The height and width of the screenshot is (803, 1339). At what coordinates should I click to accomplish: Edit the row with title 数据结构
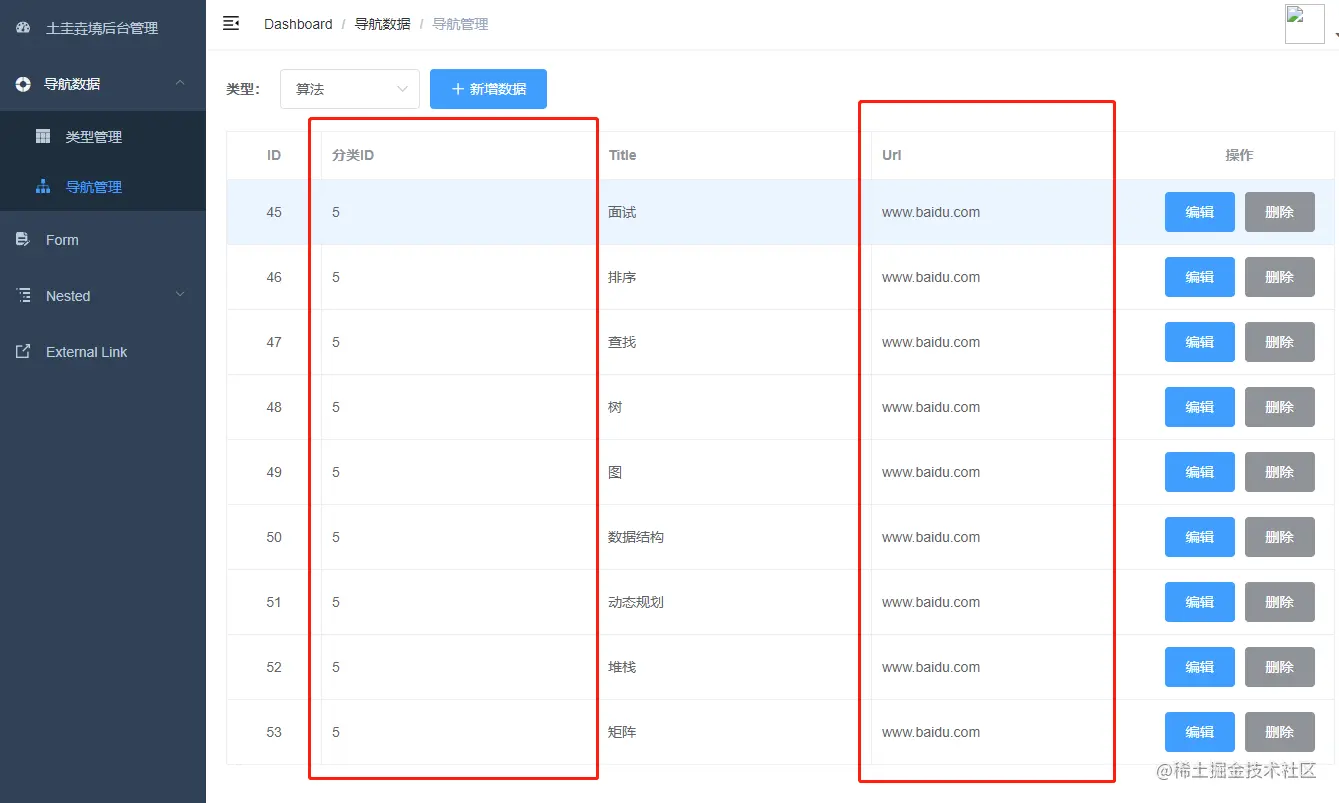click(x=1200, y=537)
